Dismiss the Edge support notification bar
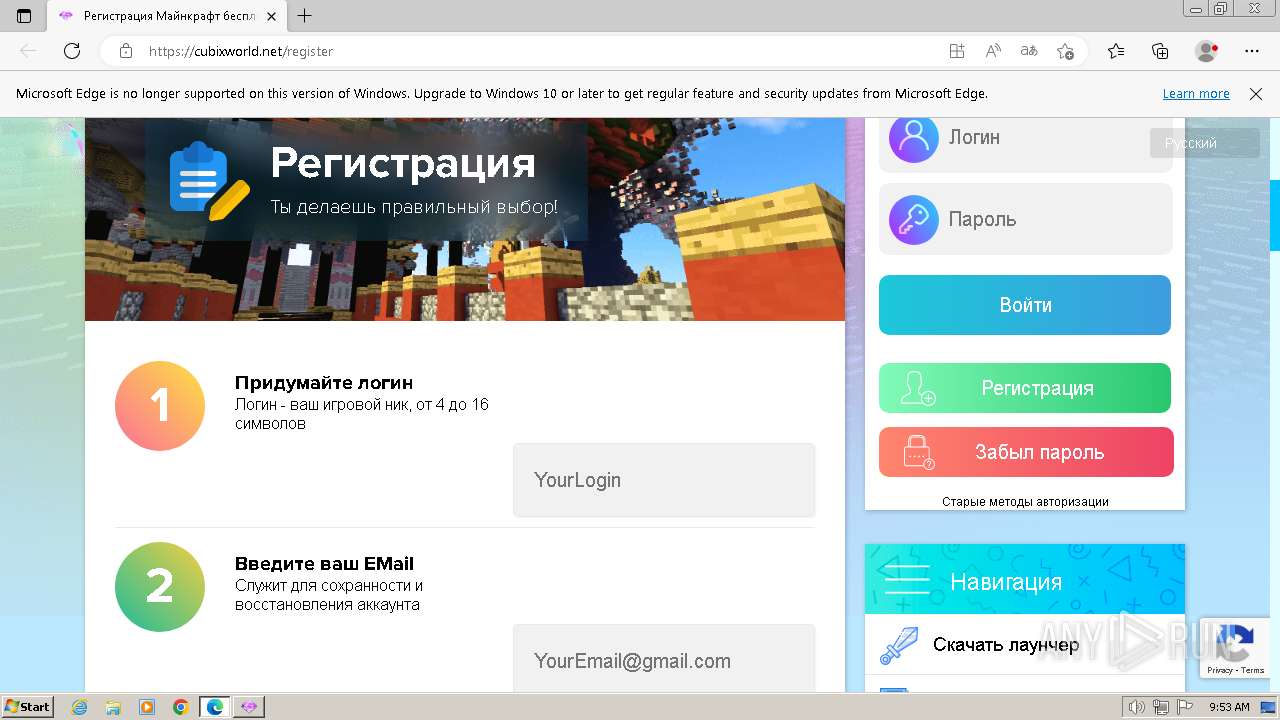Screen dimensions: 1280x720 (x=1256, y=94)
